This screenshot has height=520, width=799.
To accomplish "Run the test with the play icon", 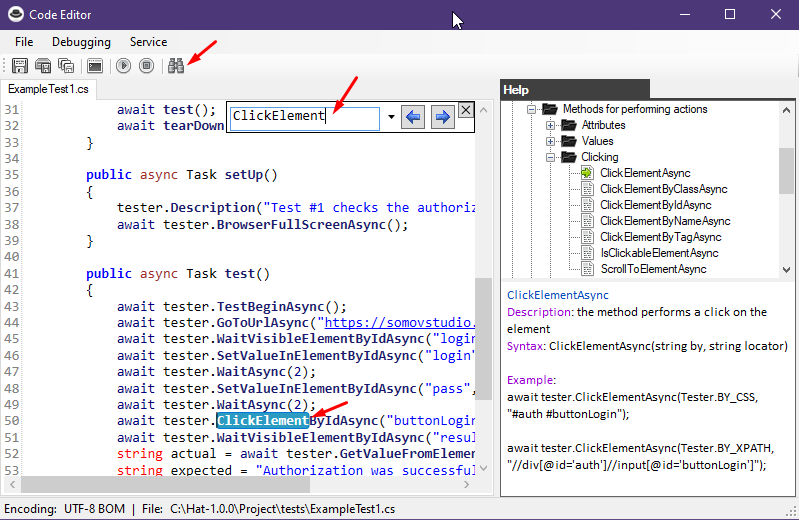I will [x=124, y=66].
